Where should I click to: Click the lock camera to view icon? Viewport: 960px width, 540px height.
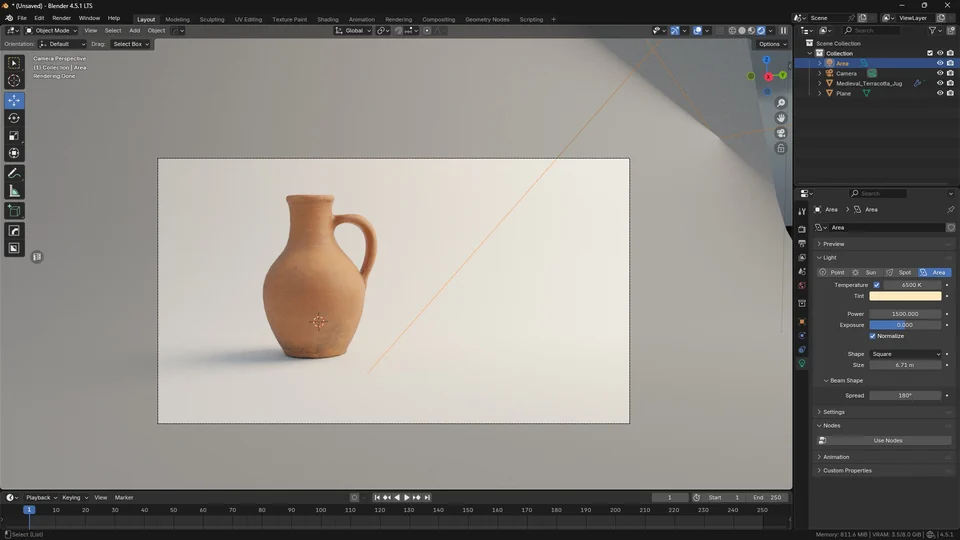tap(781, 148)
